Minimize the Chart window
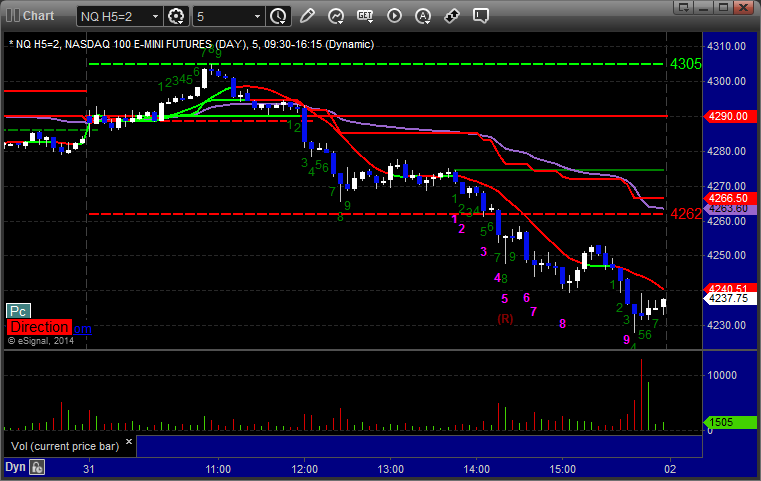Image resolution: width=761 pixels, height=481 pixels. (704, 7)
